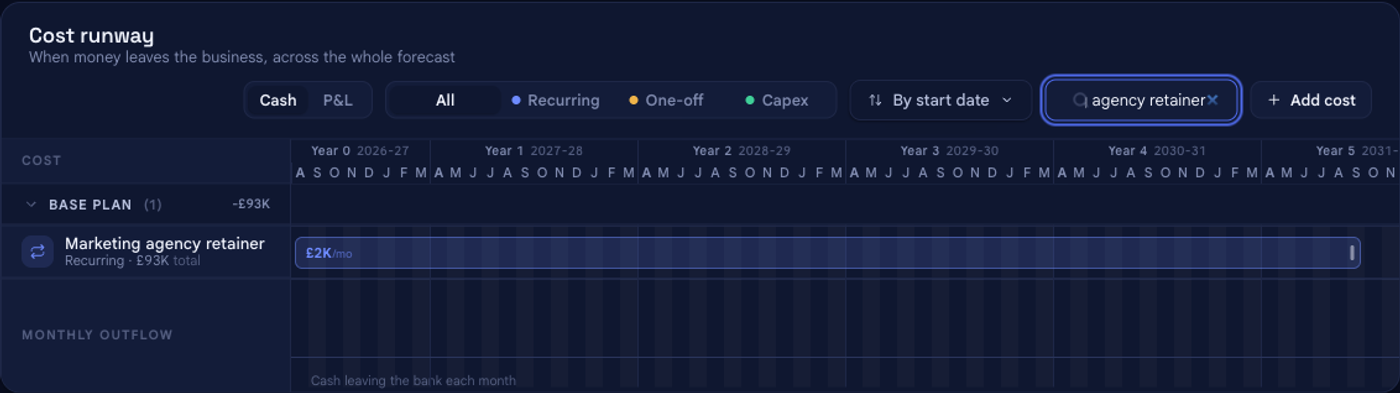This screenshot has height=393, width=1400.
Task: Click the search magnifier icon
Action: click(x=1080, y=100)
